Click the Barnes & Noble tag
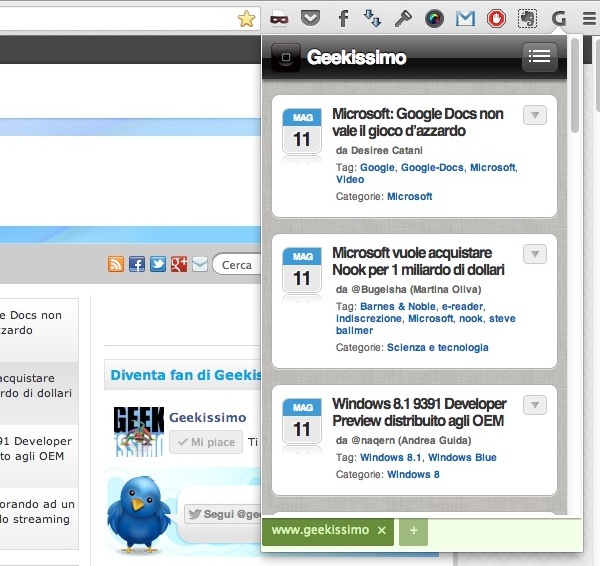This screenshot has width=600, height=566. tap(398, 306)
